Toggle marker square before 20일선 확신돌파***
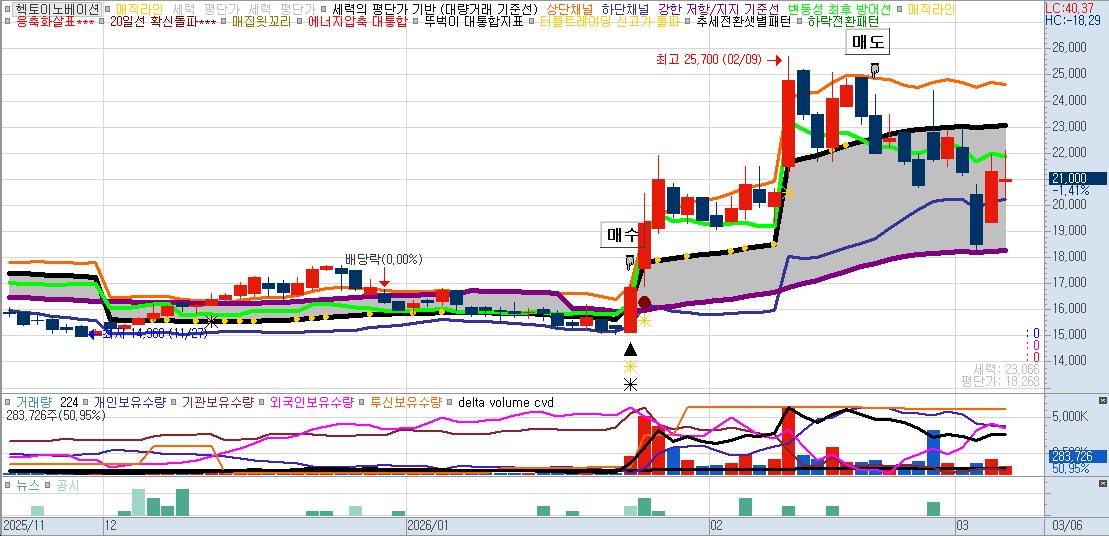1109x536 pixels. 103,21
